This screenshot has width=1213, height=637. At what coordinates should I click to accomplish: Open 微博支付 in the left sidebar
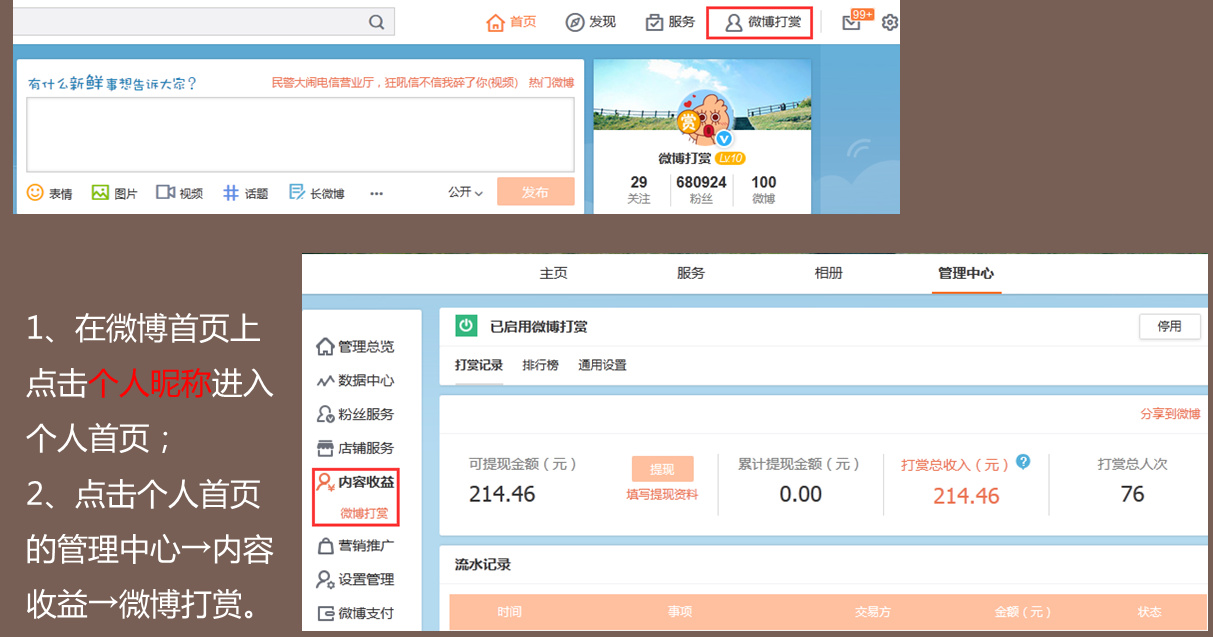click(x=355, y=613)
